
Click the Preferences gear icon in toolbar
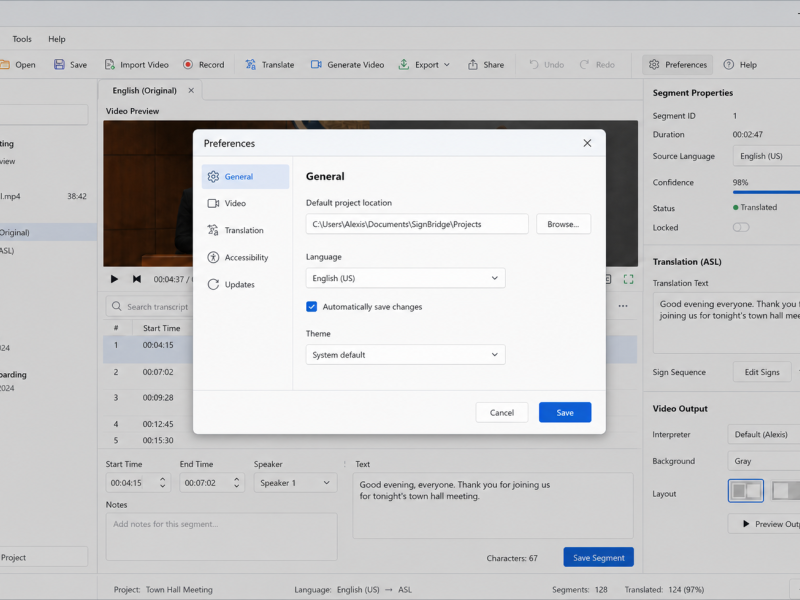point(654,65)
